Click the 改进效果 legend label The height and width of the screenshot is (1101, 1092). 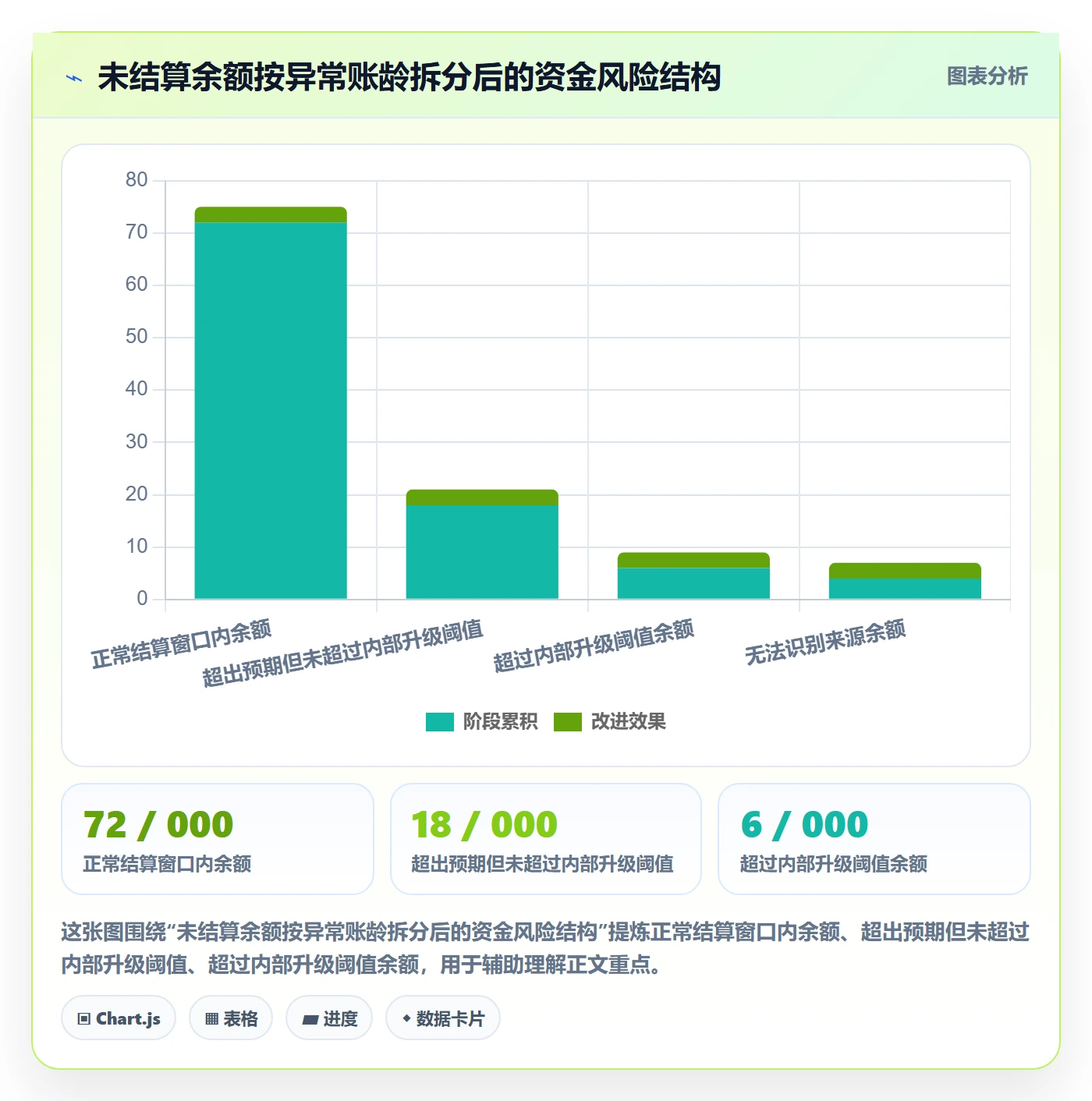[628, 722]
